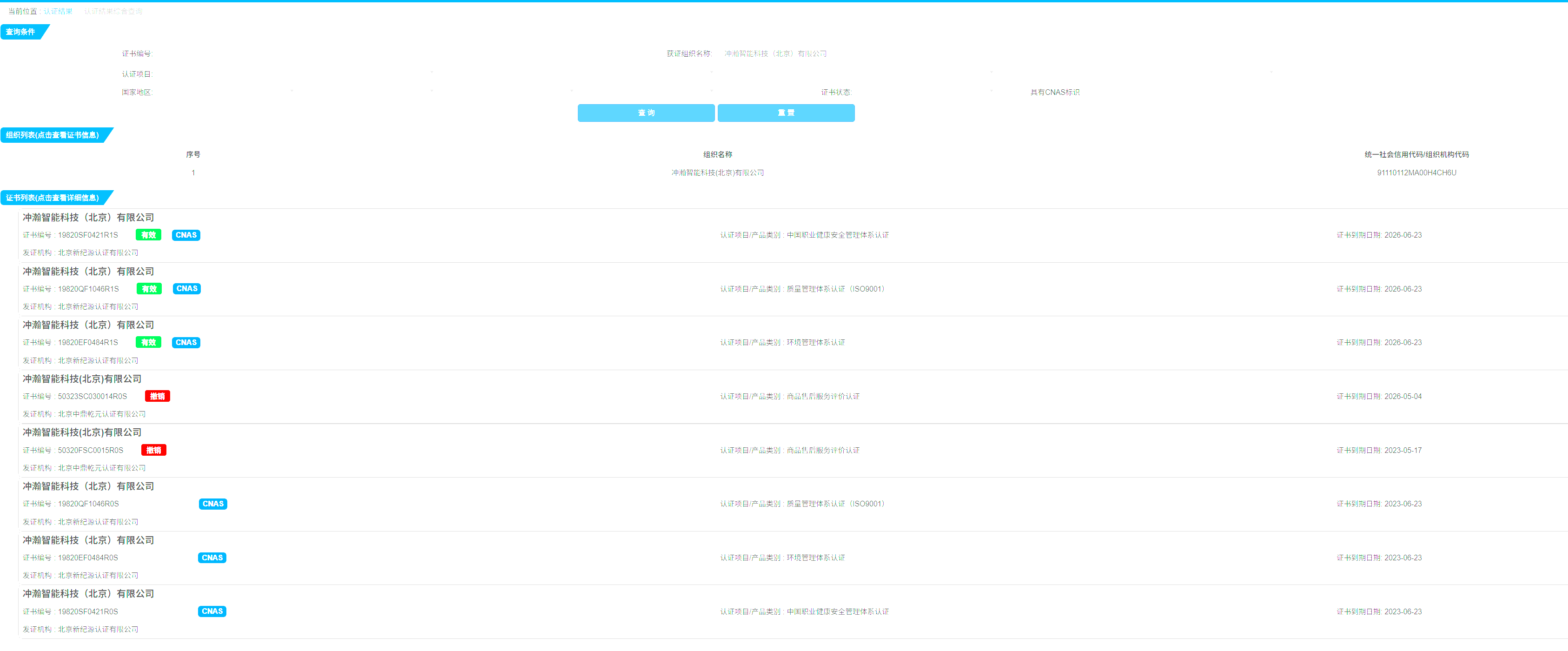Select the 组织列表 section header tab

pyautogui.click(x=53, y=135)
